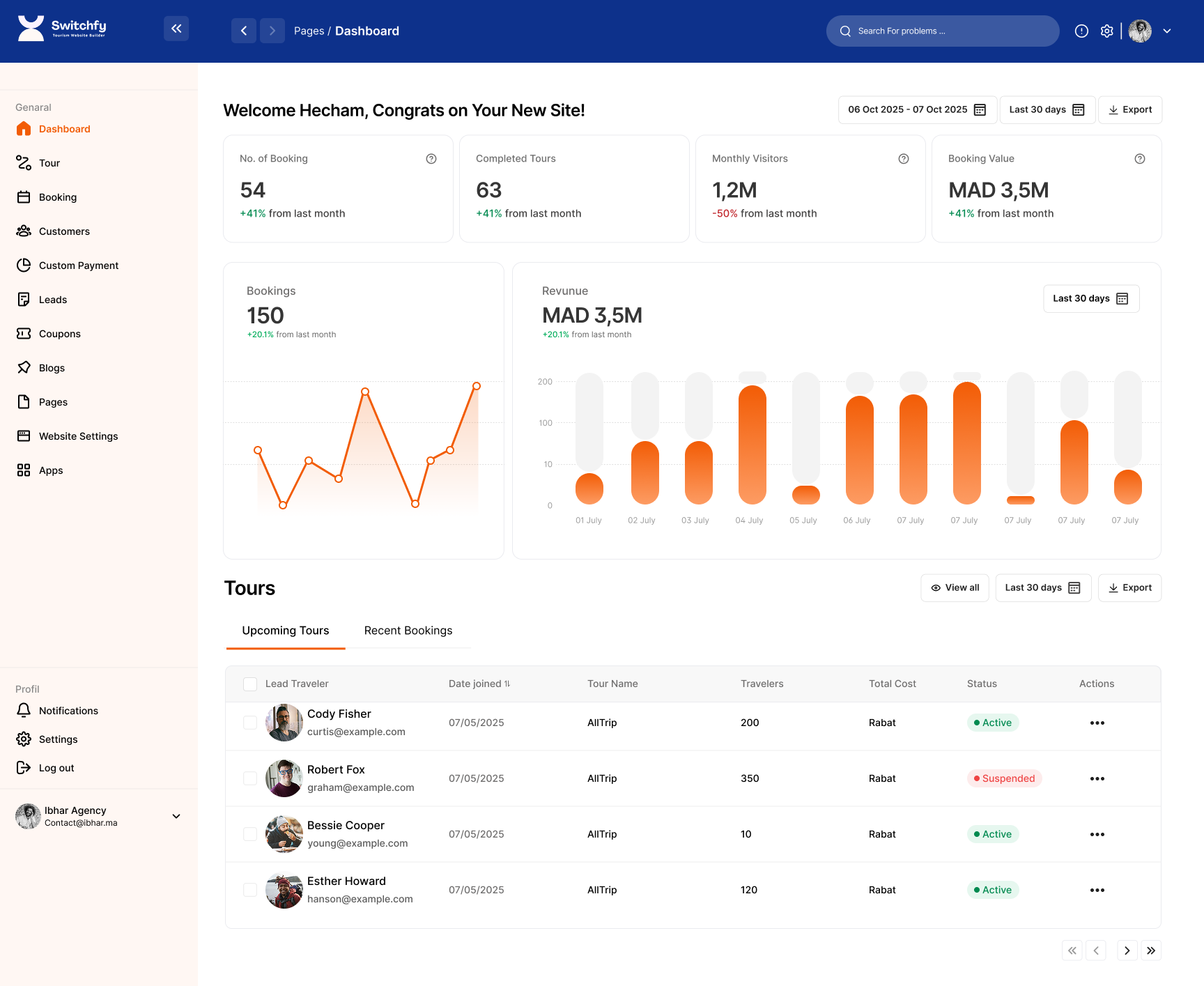Open Last 30 days filter in Revenue chart
This screenshot has width=1204, height=986.
(1090, 299)
